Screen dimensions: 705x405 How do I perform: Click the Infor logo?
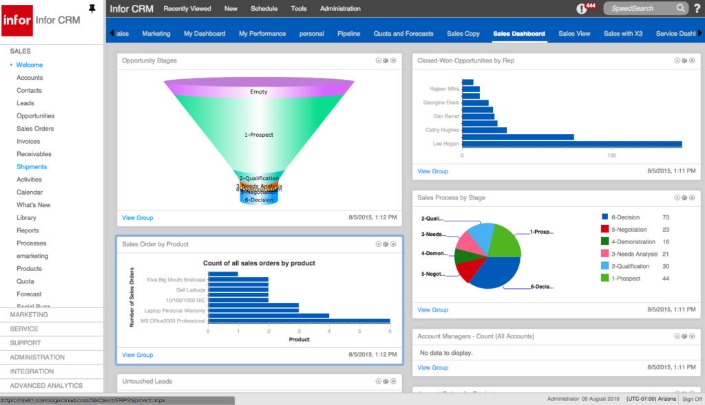point(17,22)
